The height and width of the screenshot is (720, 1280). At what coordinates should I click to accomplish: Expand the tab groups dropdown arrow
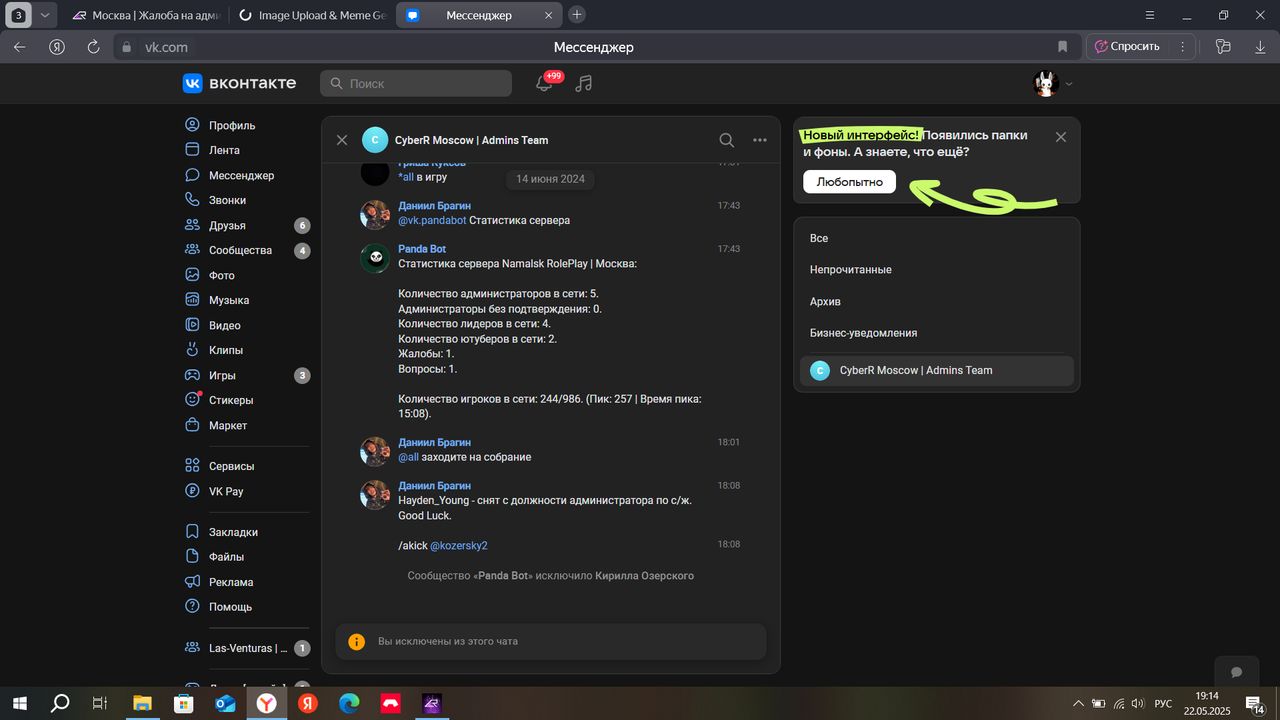(x=44, y=15)
